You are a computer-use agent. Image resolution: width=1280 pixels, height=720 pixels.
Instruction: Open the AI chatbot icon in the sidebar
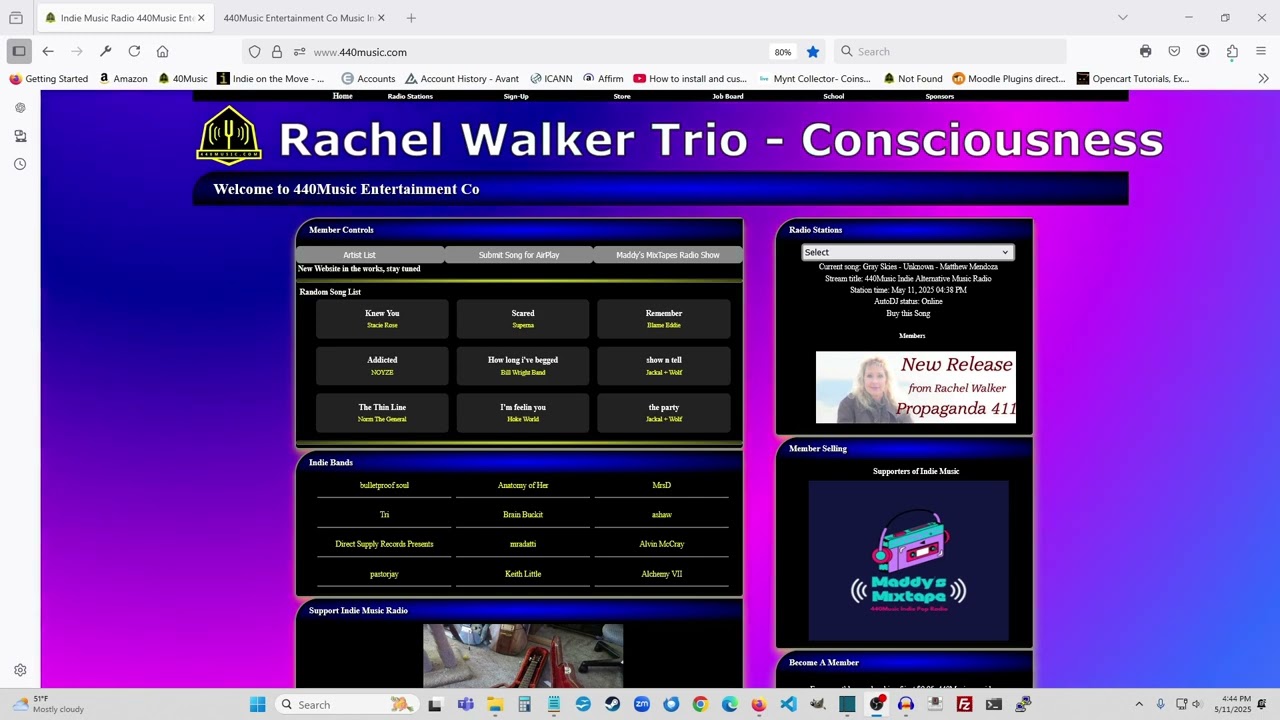tap(20, 108)
